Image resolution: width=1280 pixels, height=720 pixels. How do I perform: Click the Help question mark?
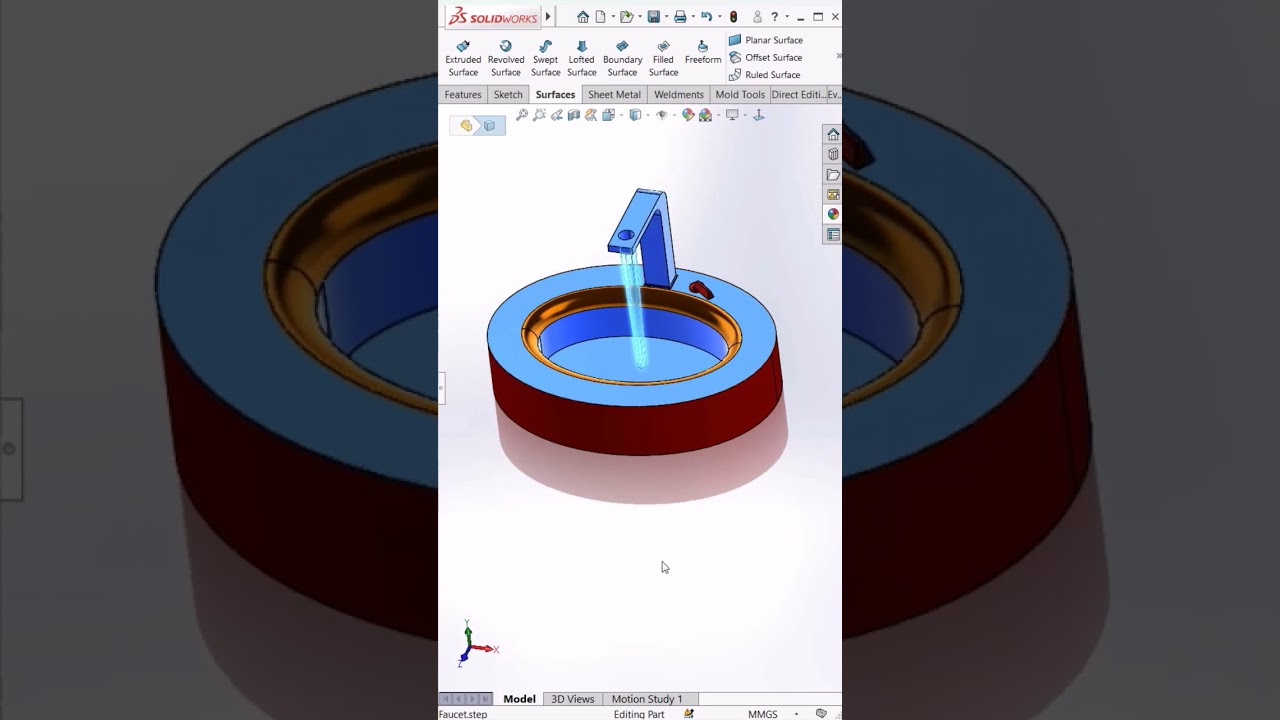[x=775, y=17]
